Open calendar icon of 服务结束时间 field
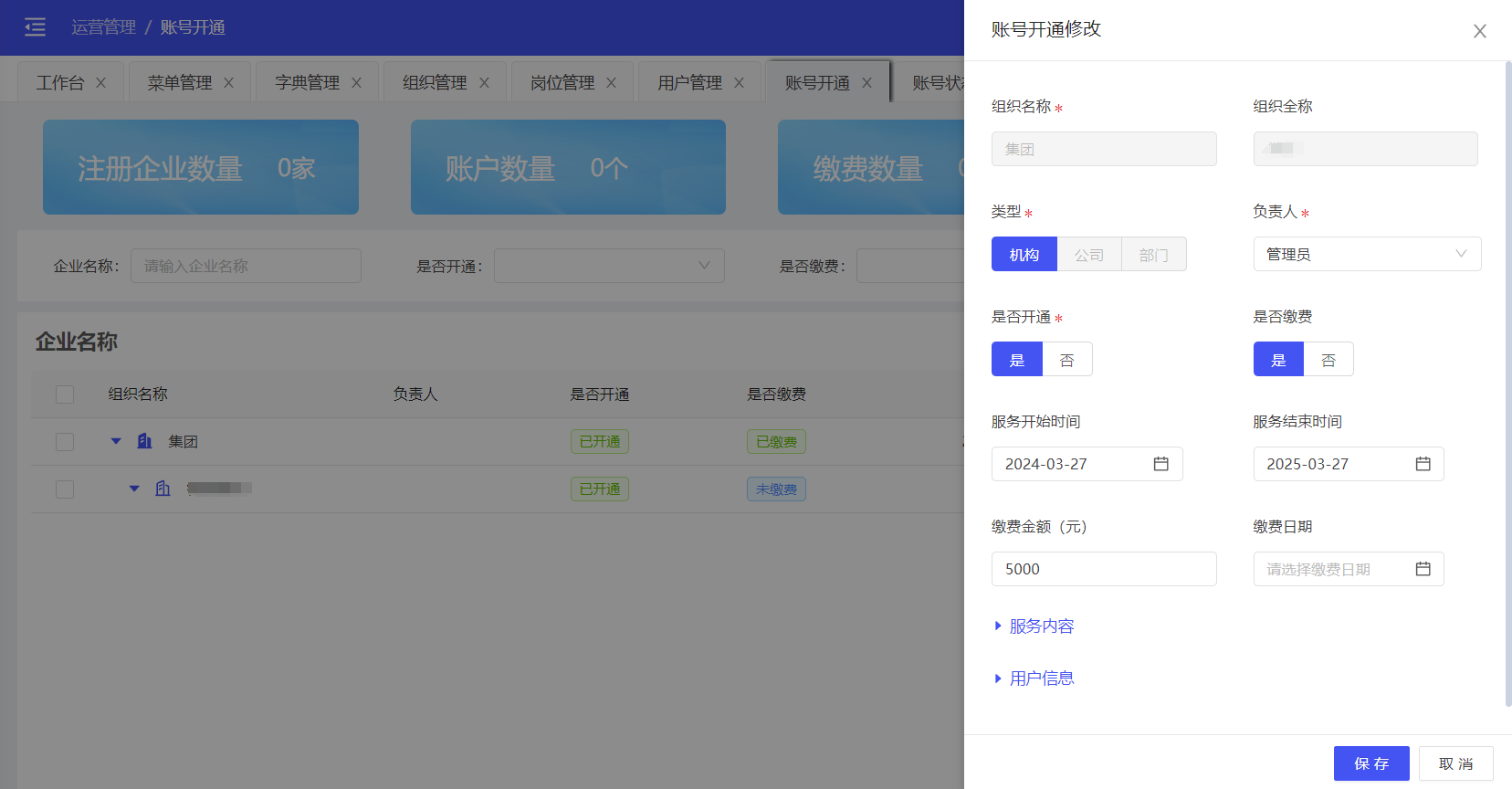1512x789 pixels. (x=1423, y=464)
